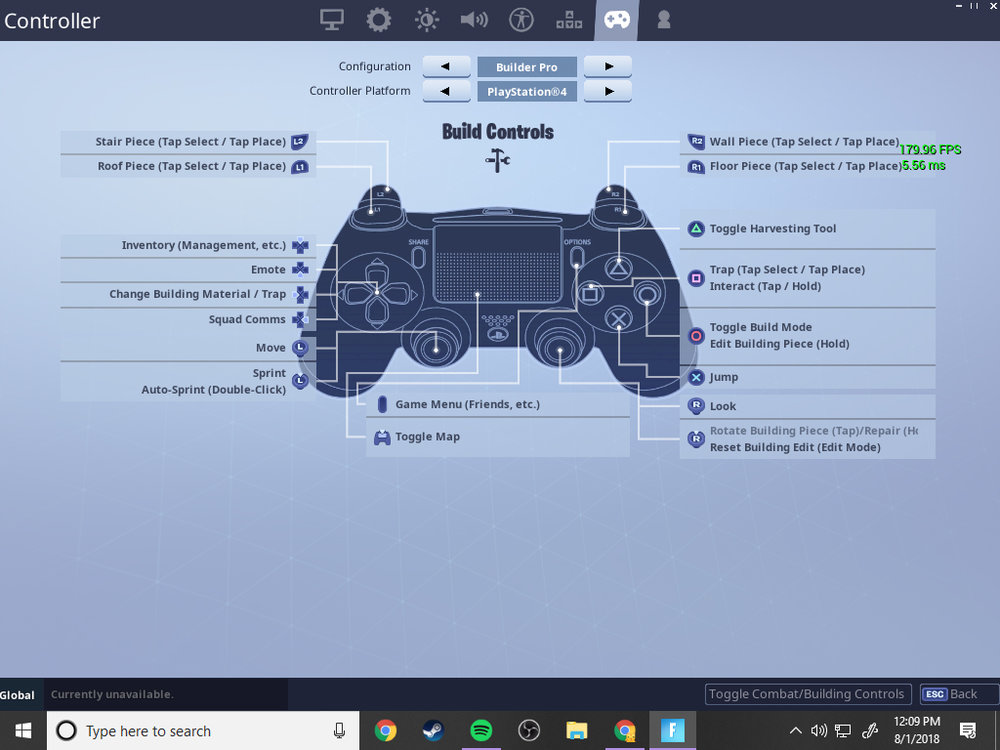Image resolution: width=1000 pixels, height=750 pixels.
Task: Open the Account settings tab
Action: tap(663, 20)
